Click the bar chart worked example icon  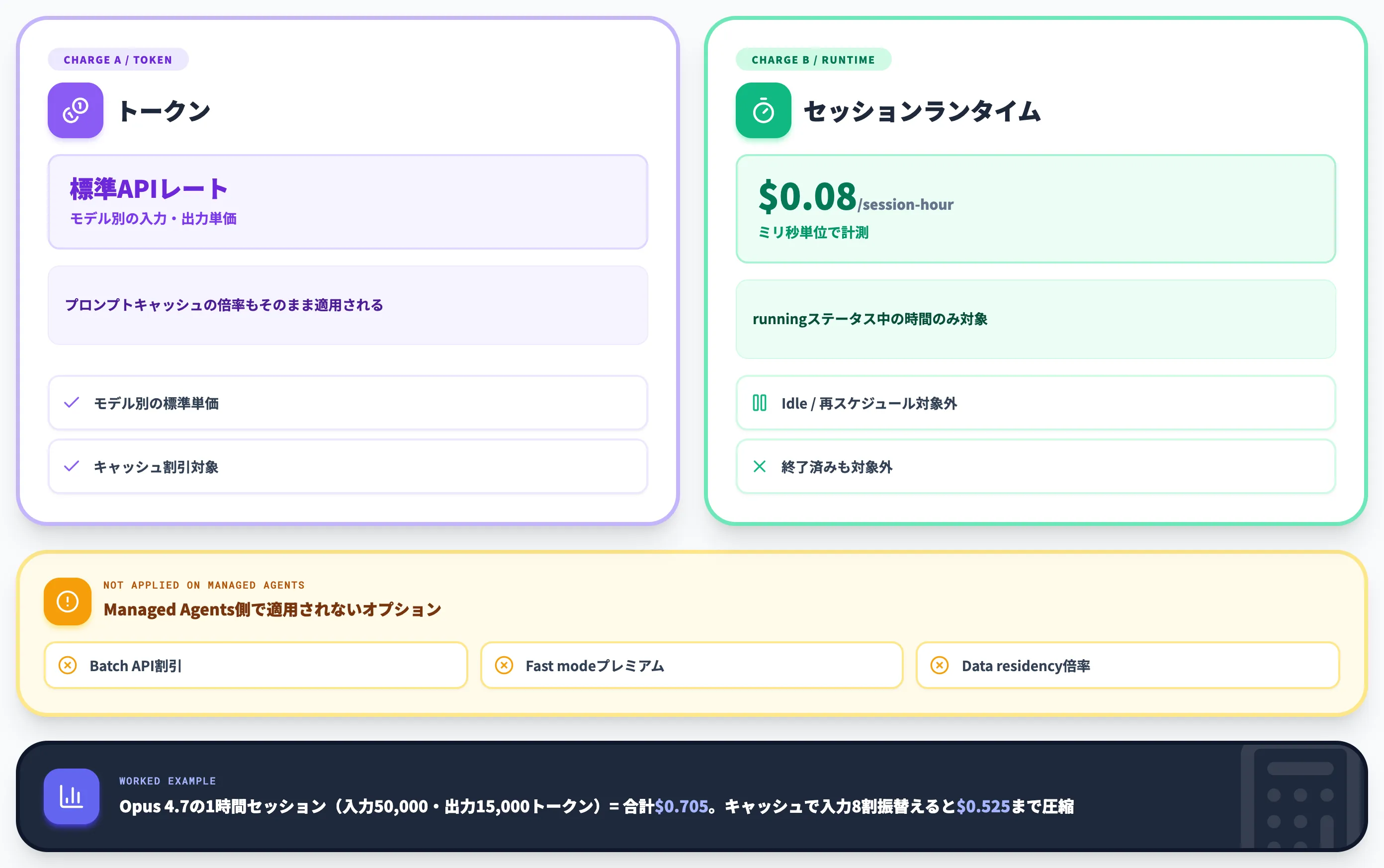pyautogui.click(x=71, y=796)
